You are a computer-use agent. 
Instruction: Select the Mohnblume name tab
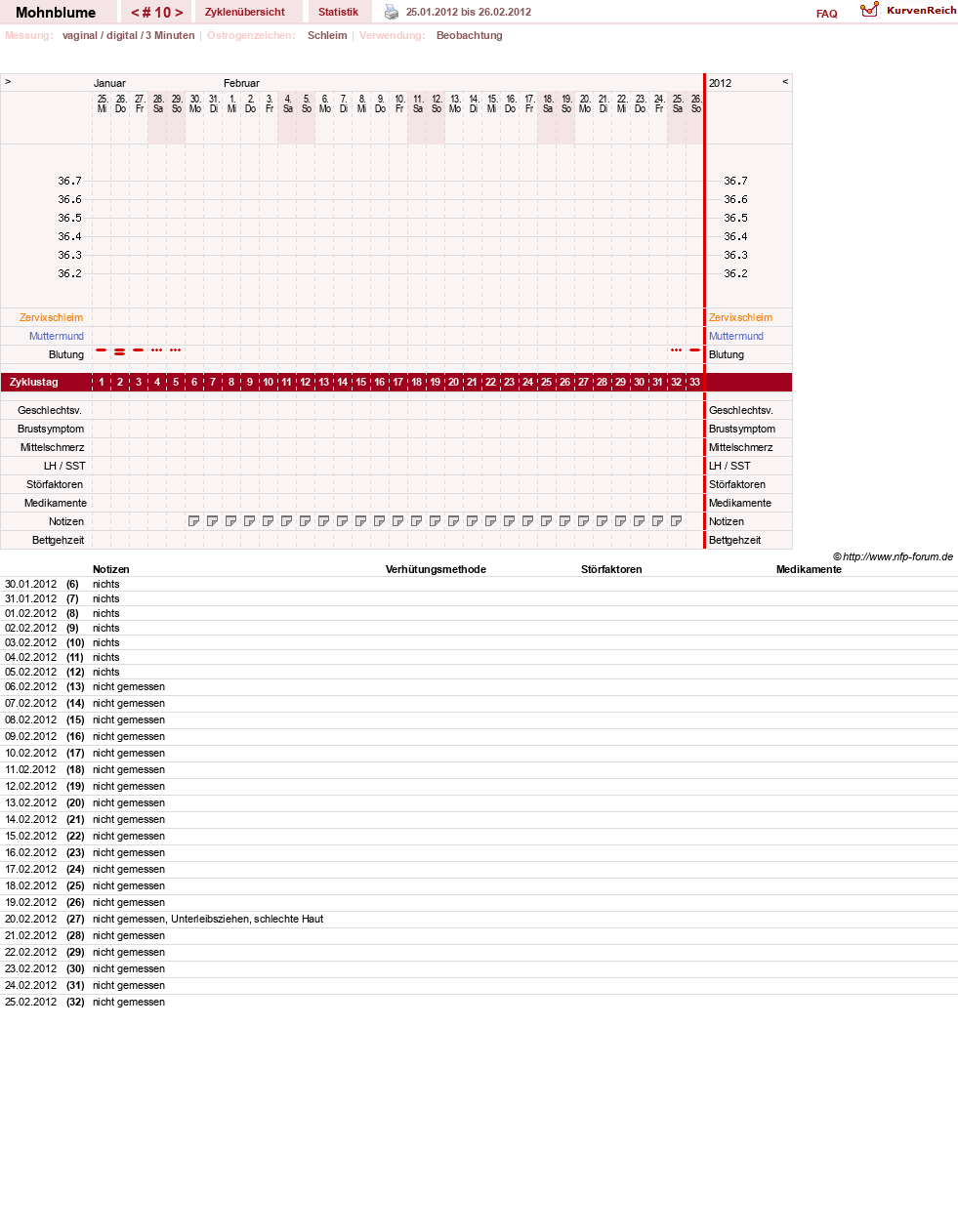(x=56, y=13)
